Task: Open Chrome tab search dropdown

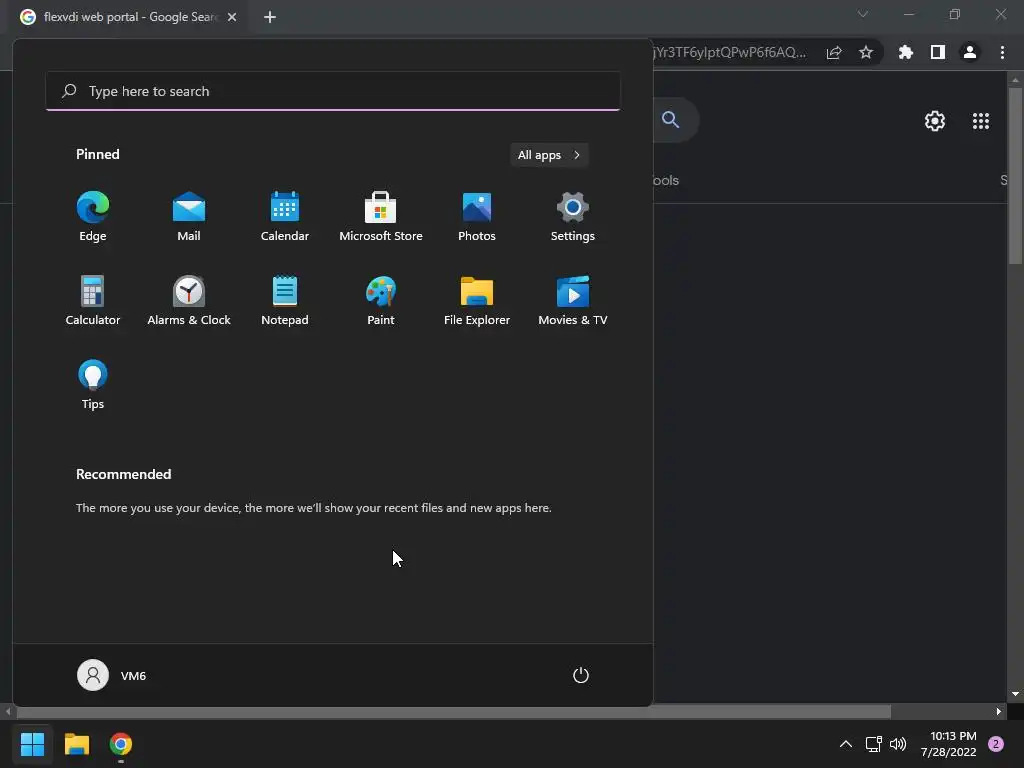Action: click(863, 14)
